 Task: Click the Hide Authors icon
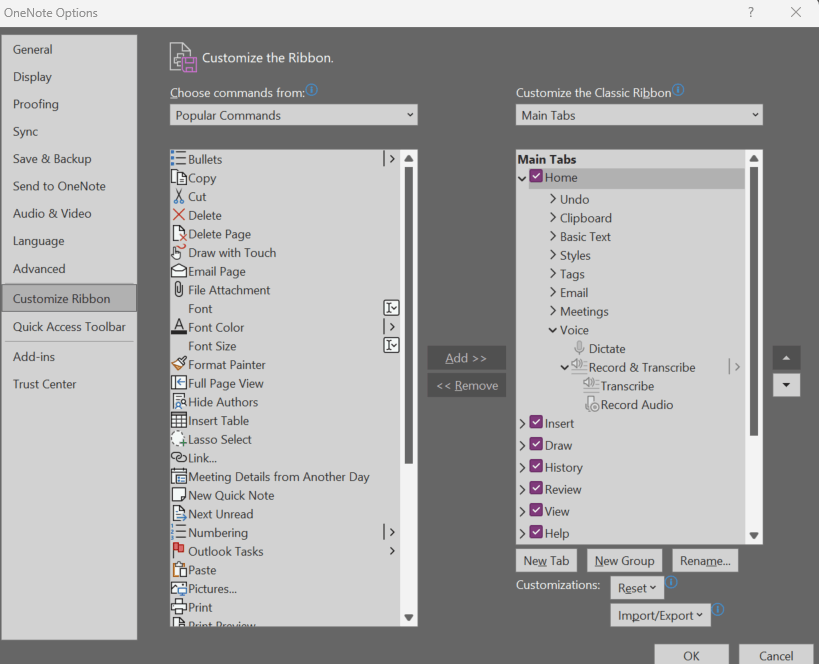pyautogui.click(x=179, y=401)
